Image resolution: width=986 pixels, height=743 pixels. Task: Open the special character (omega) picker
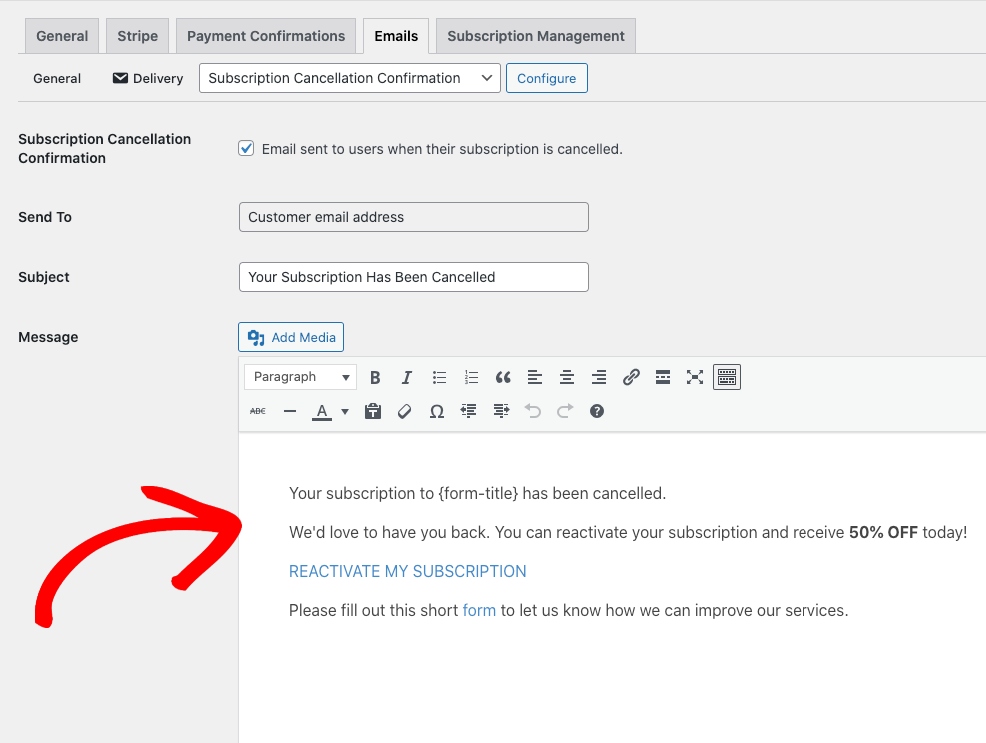pyautogui.click(x=437, y=411)
